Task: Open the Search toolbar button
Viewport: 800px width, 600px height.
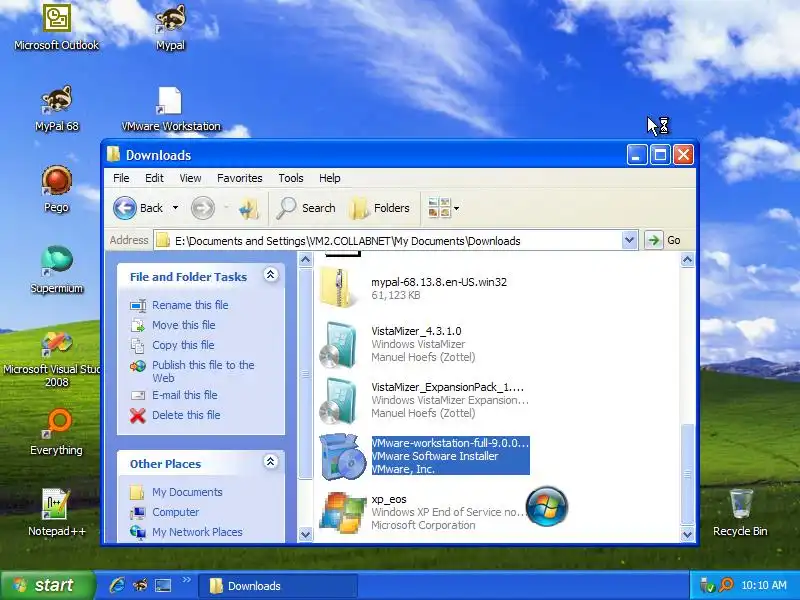Action: 306,208
